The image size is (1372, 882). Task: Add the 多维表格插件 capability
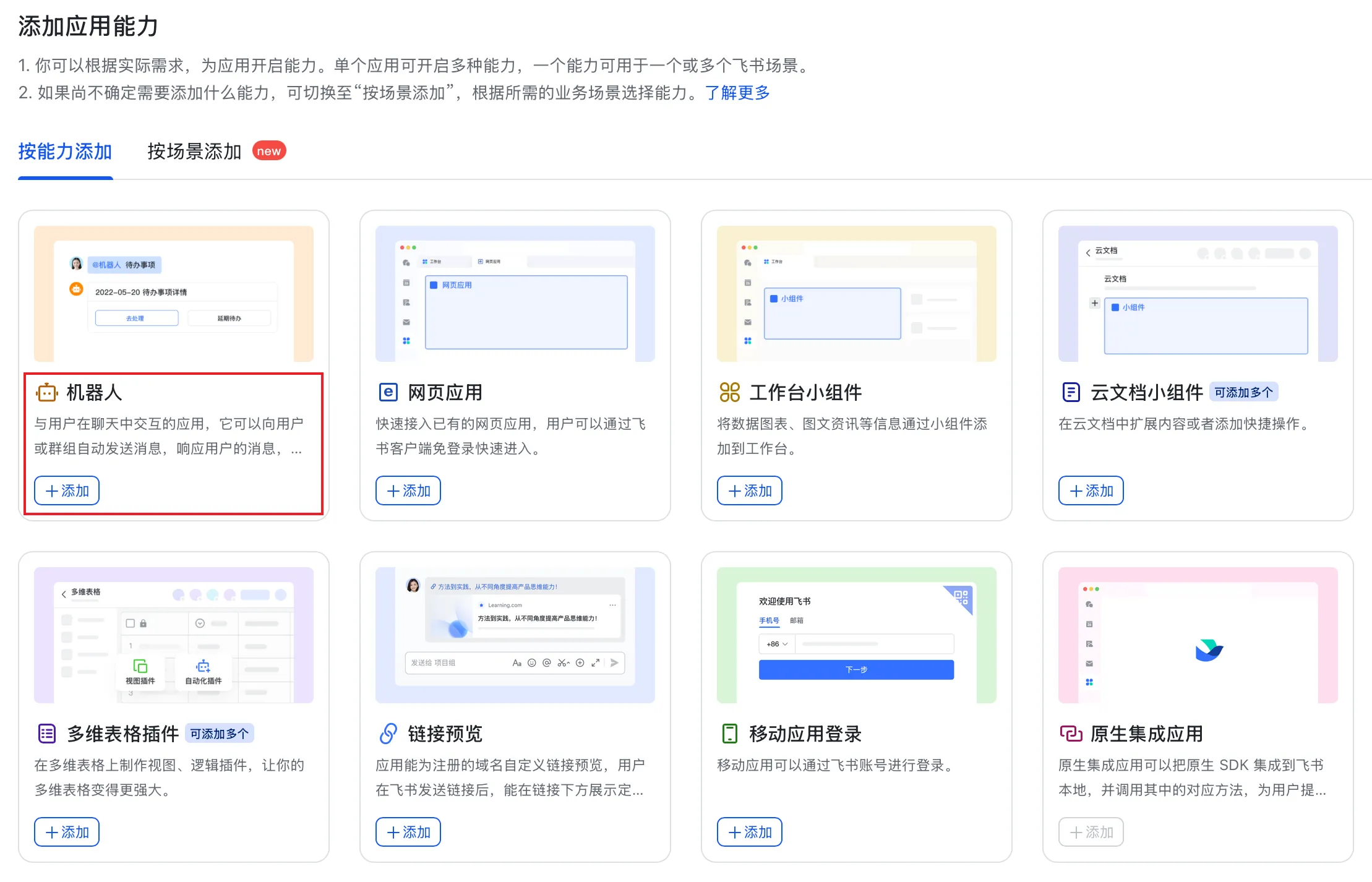tap(67, 832)
